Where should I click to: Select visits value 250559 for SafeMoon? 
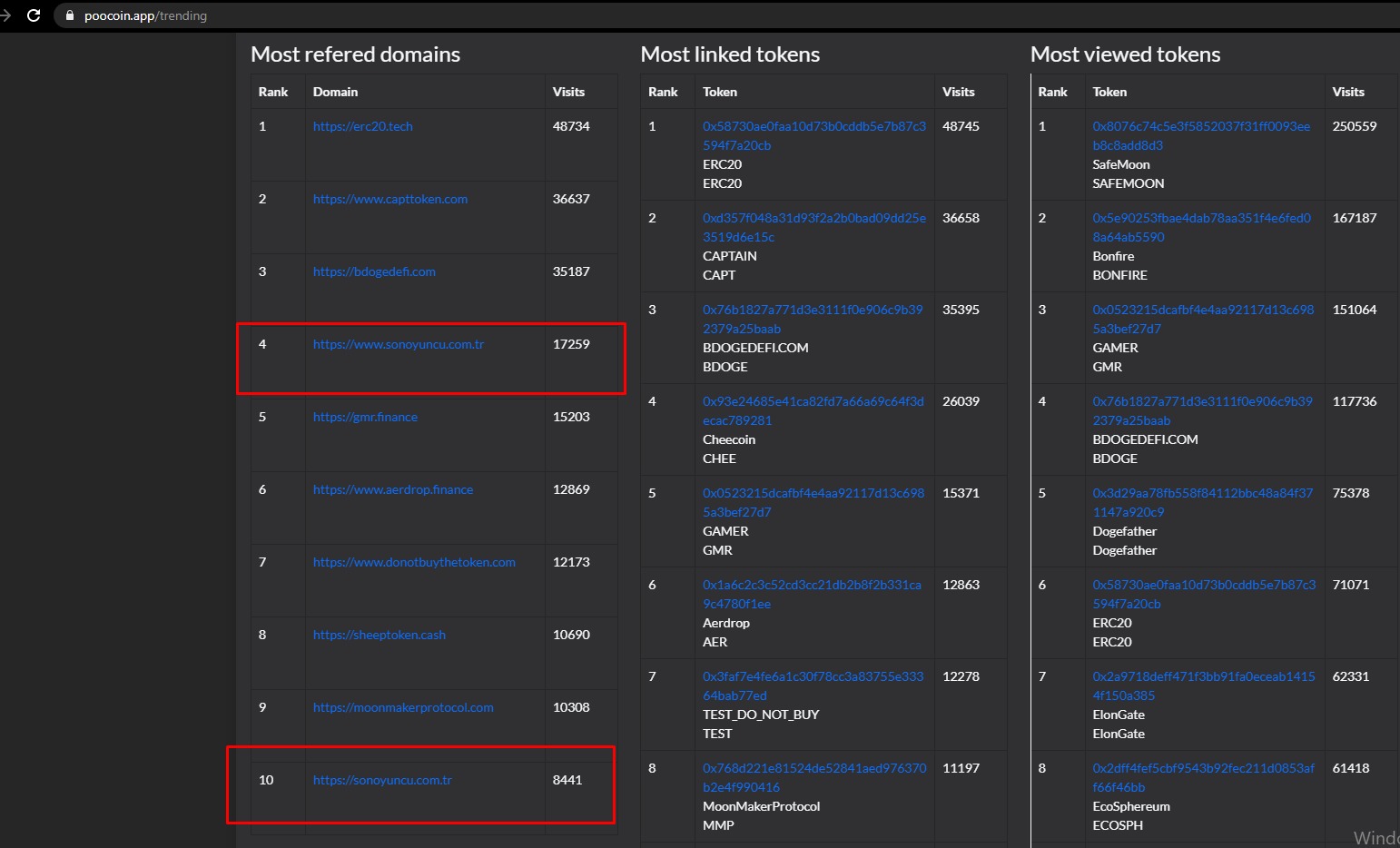tap(1354, 126)
